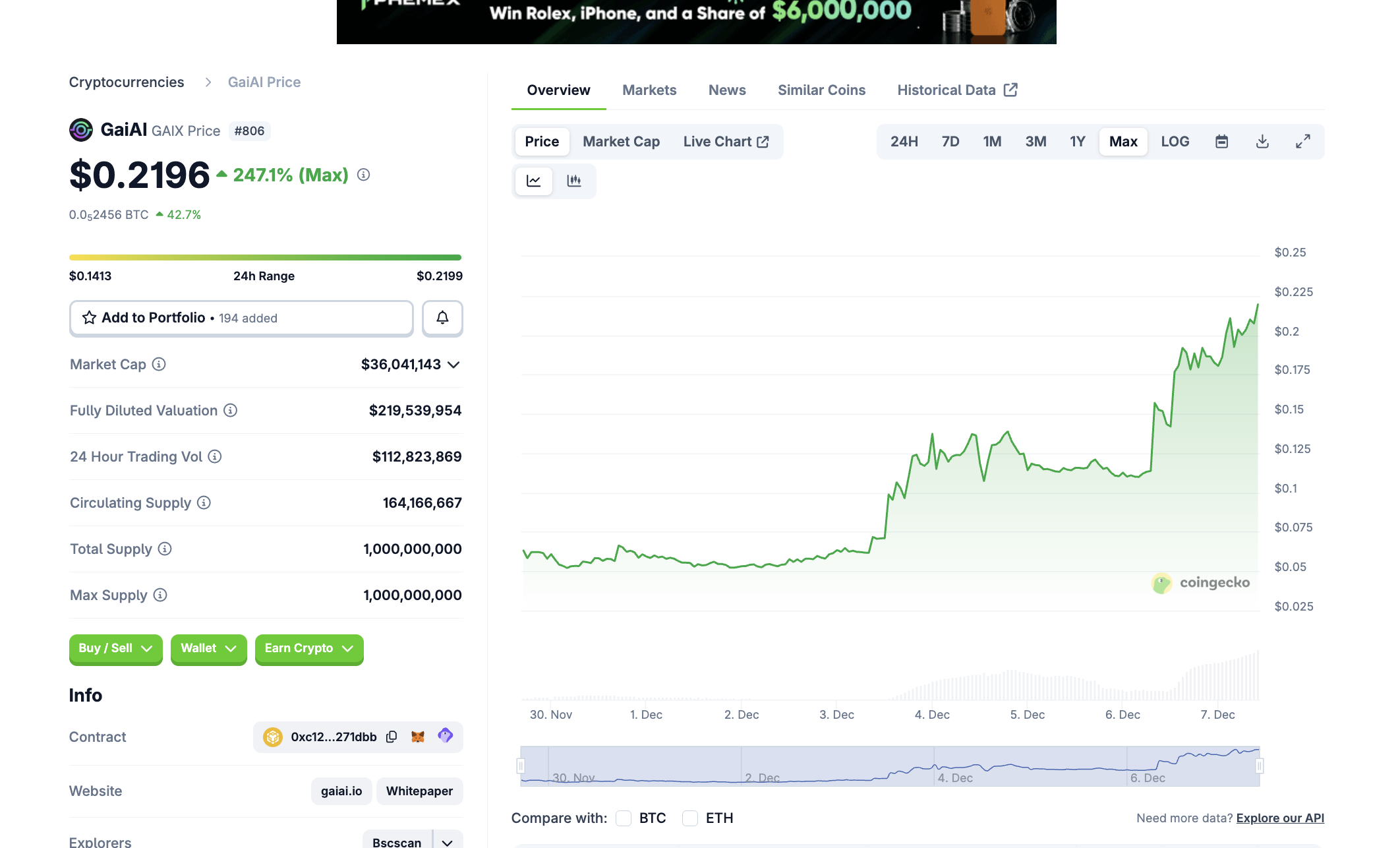
Task: Click the left handle of chart range navigator
Action: [521, 766]
